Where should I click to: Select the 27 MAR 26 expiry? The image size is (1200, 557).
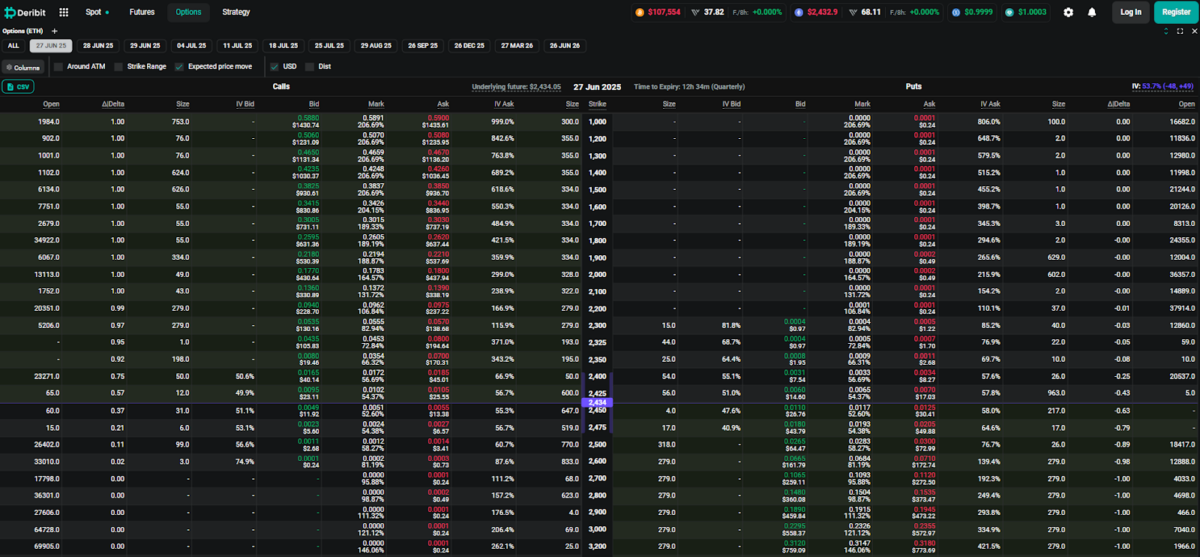518,46
